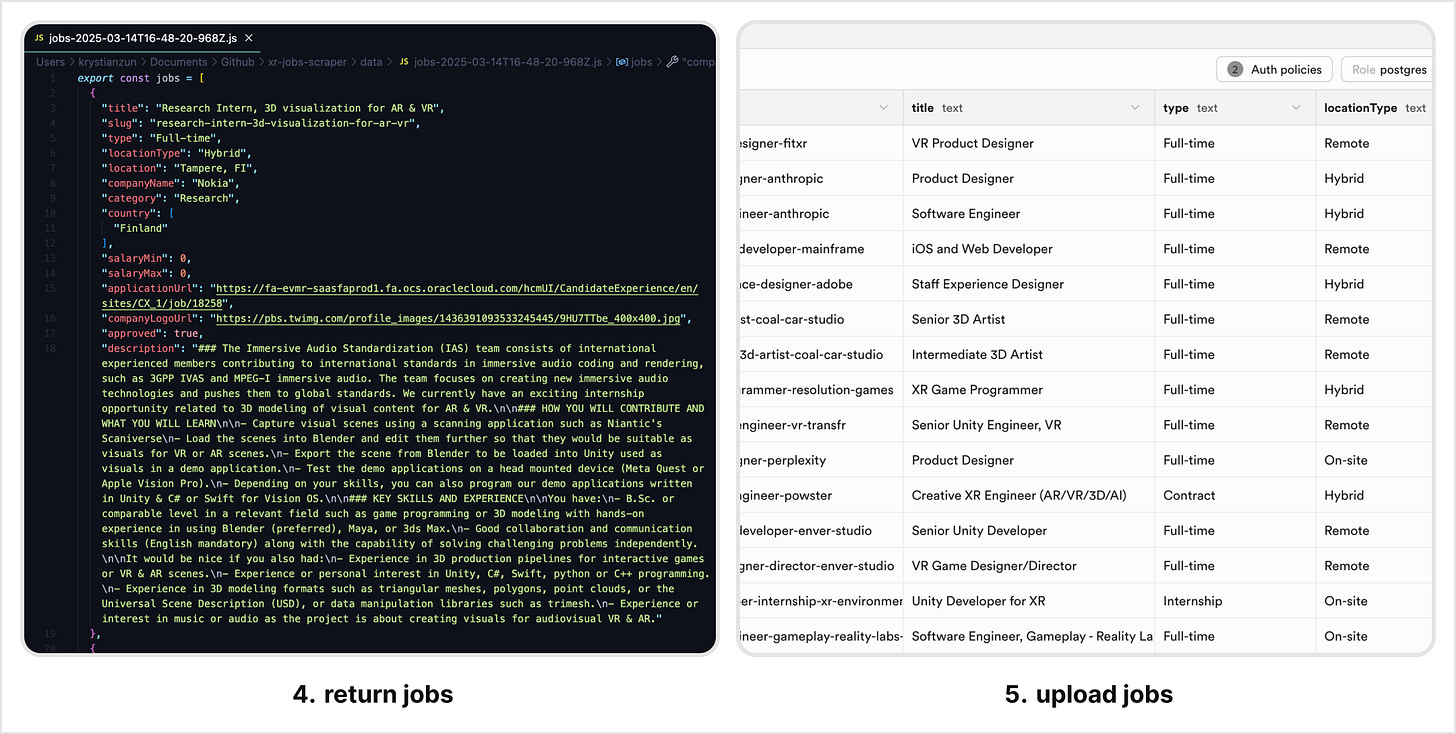Place cursor on "export const jobs = [" line
The height and width of the screenshot is (734, 1456).
click(141, 78)
